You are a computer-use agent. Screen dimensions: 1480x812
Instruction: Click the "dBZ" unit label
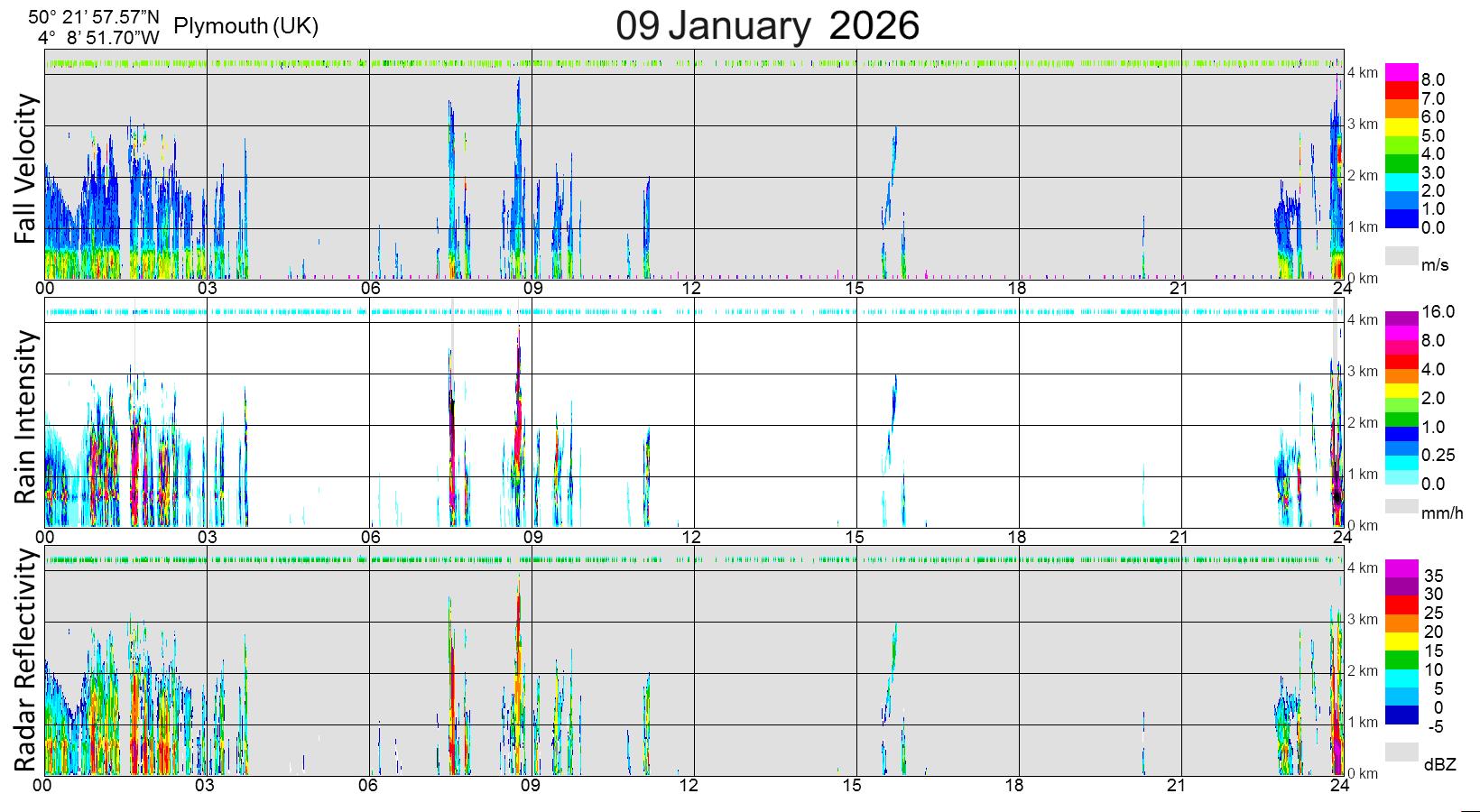[1439, 765]
